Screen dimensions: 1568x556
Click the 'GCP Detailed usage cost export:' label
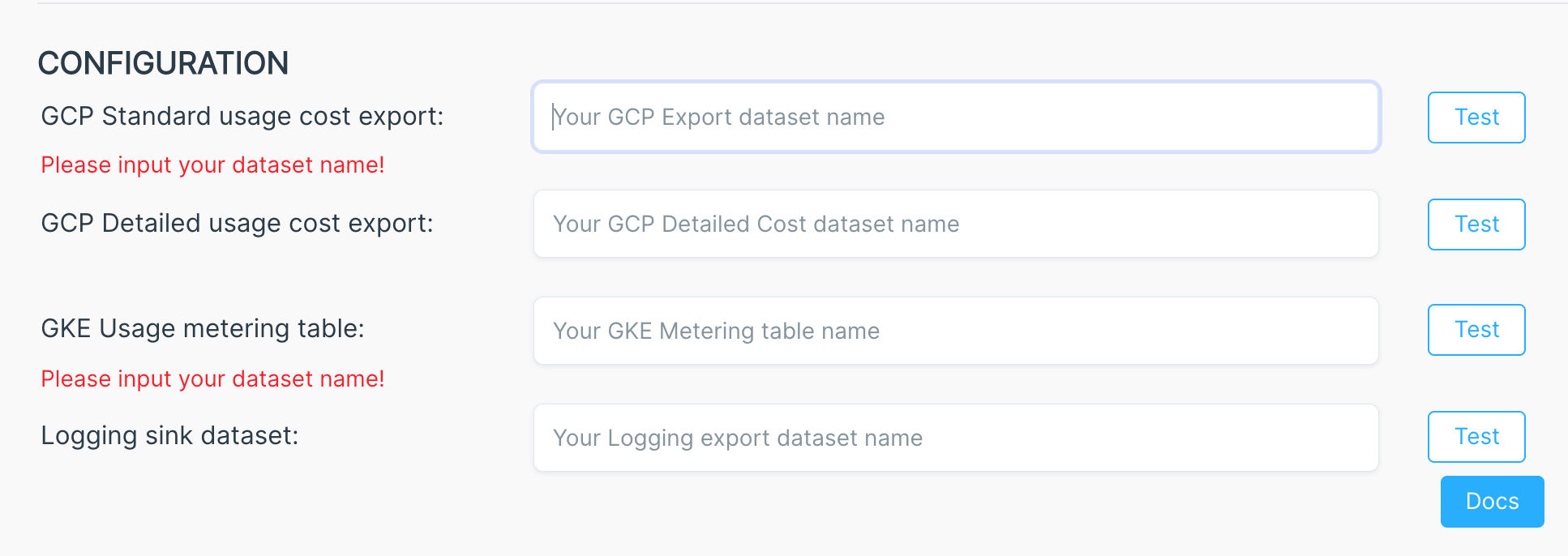click(237, 224)
